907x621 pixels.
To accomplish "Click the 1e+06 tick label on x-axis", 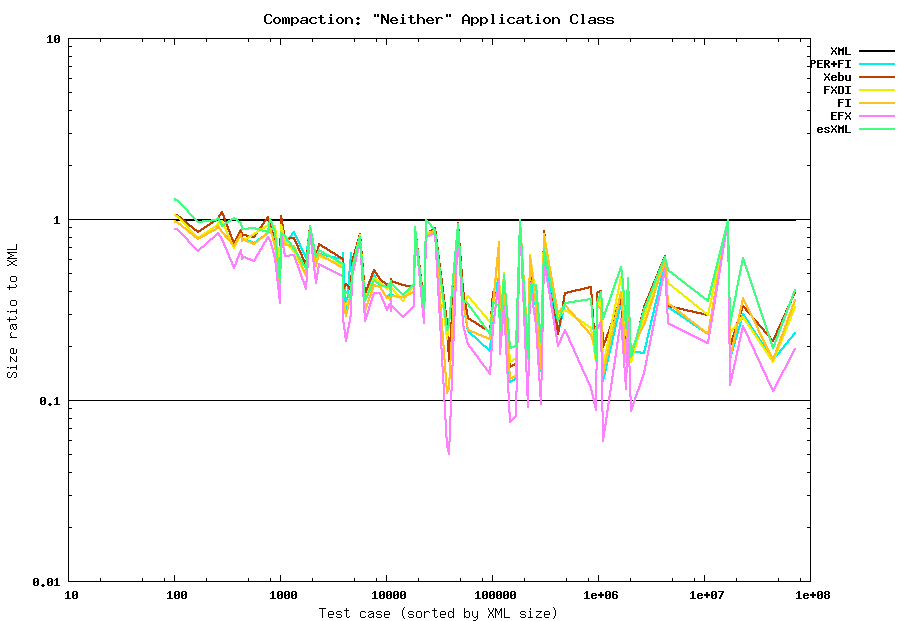I will point(598,595).
